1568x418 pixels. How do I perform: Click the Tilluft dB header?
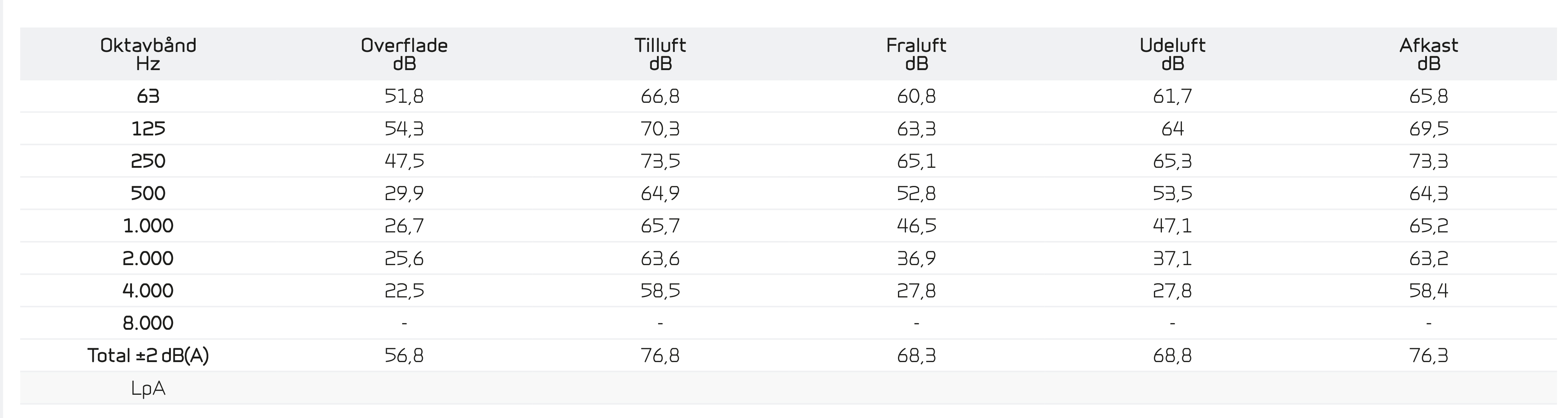[661, 54]
